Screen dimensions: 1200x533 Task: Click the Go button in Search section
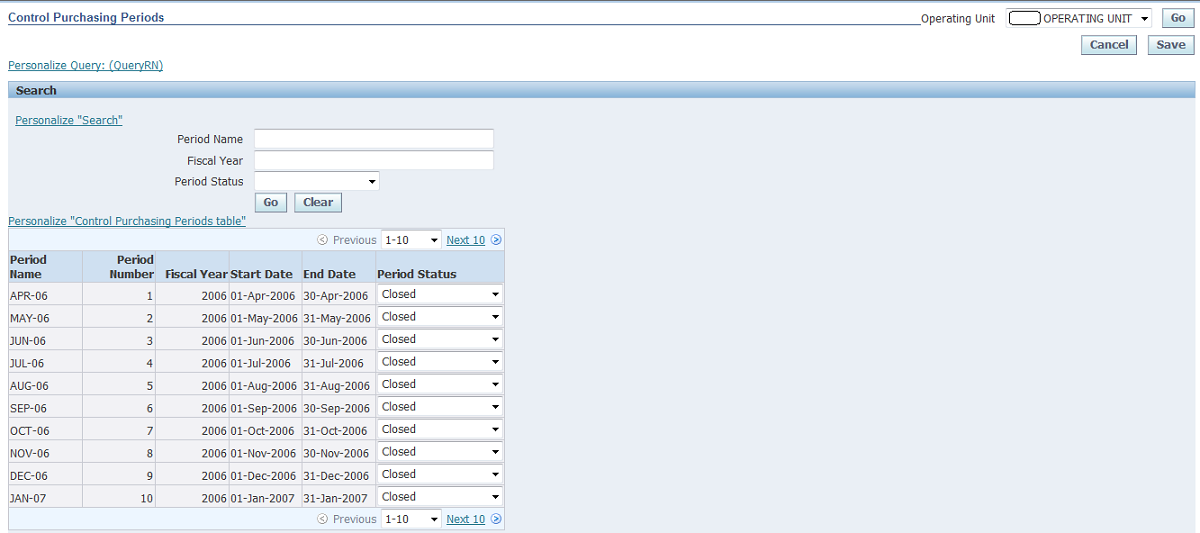click(x=271, y=202)
